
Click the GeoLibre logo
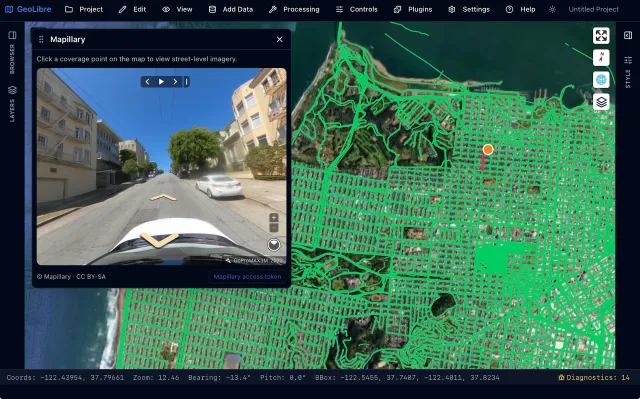coord(28,9)
